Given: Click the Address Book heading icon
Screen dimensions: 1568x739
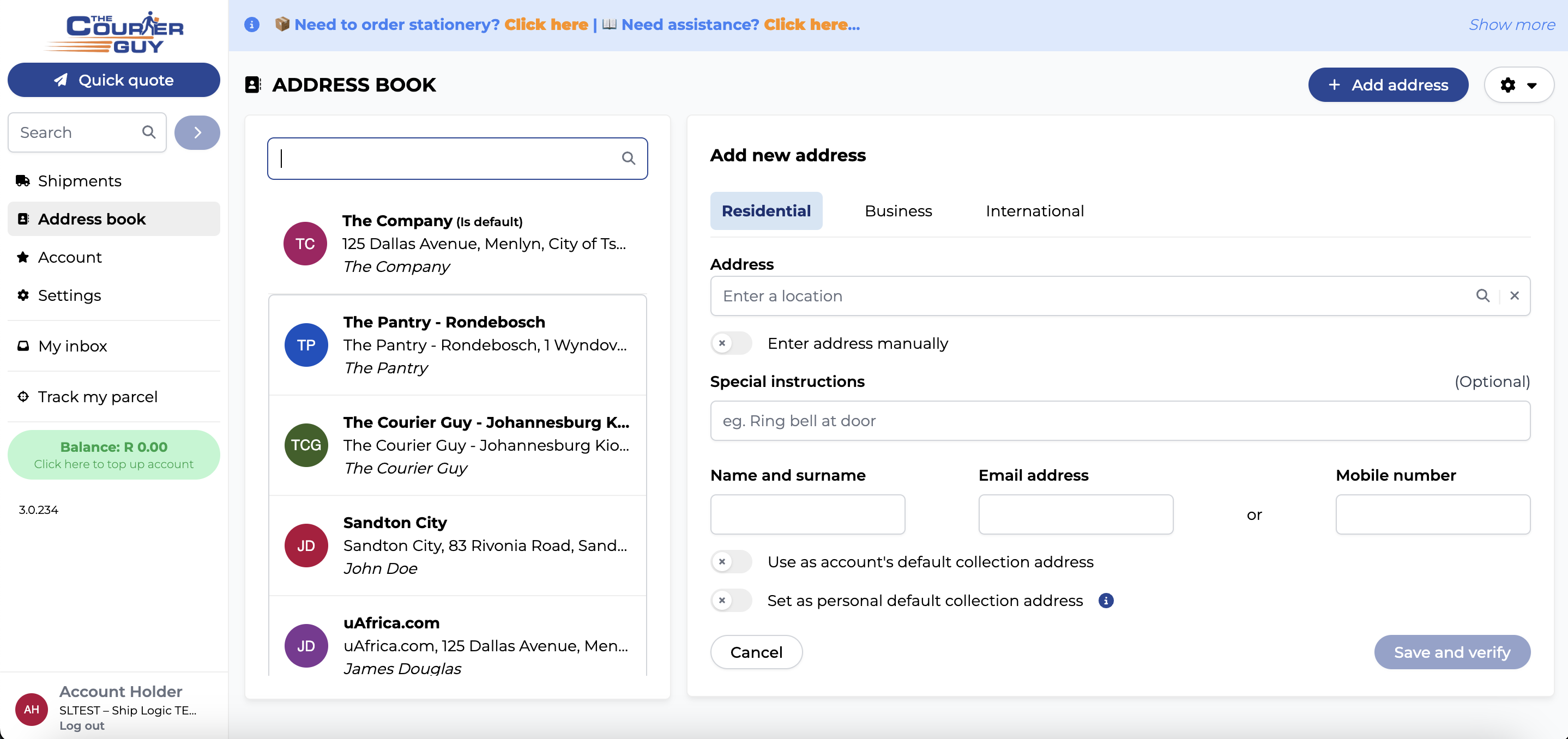Looking at the screenshot, I should click(x=252, y=84).
